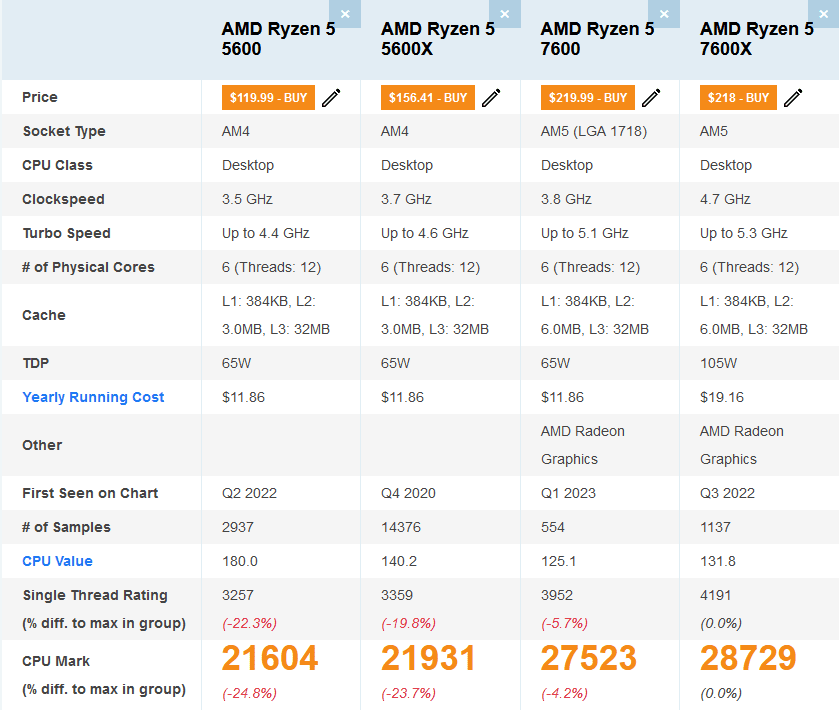
Task: Edit price pencil icon for Ryzen 5 7600X
Action: click(x=793, y=98)
